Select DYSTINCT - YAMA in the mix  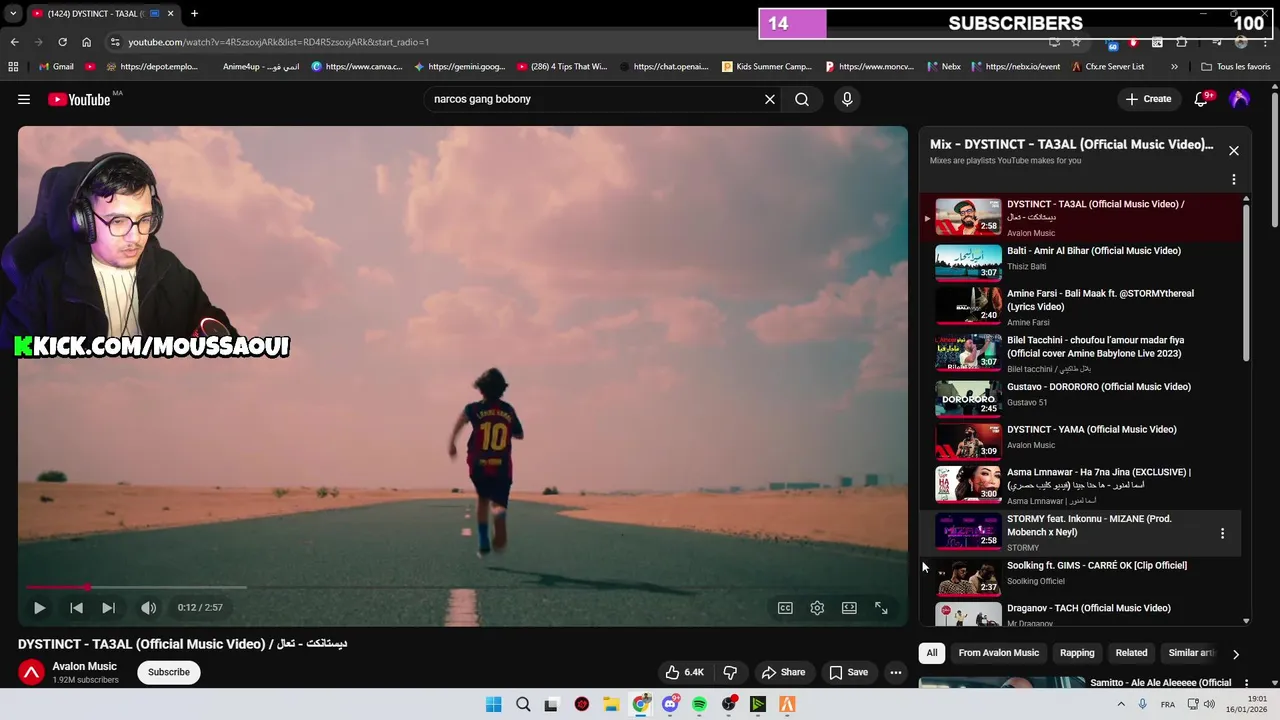point(1080,439)
